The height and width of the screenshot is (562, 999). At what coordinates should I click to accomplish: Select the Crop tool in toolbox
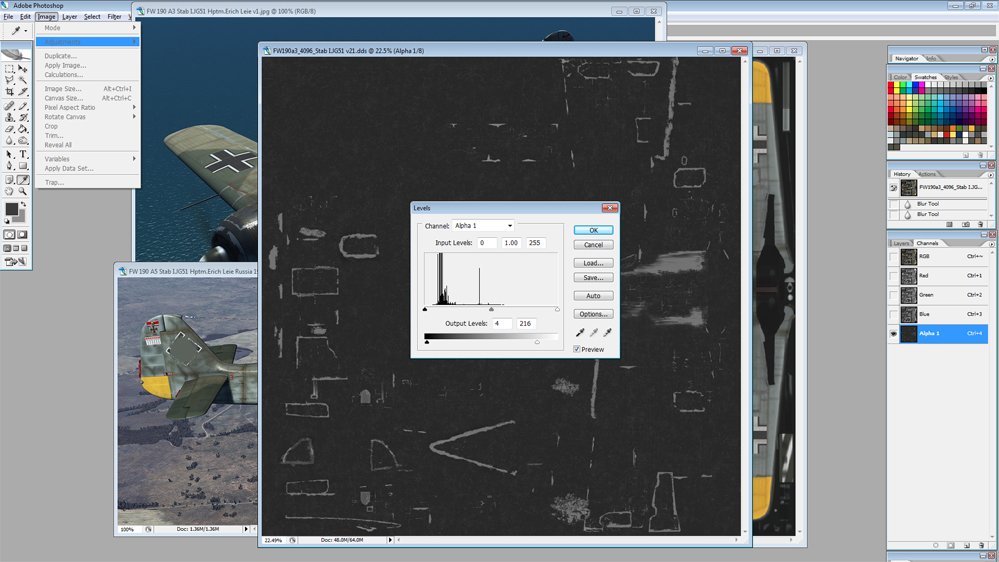click(x=10, y=92)
